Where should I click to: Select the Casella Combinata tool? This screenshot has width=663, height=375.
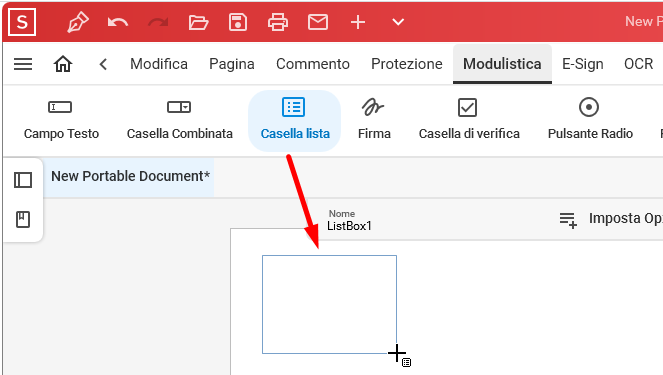pos(180,120)
